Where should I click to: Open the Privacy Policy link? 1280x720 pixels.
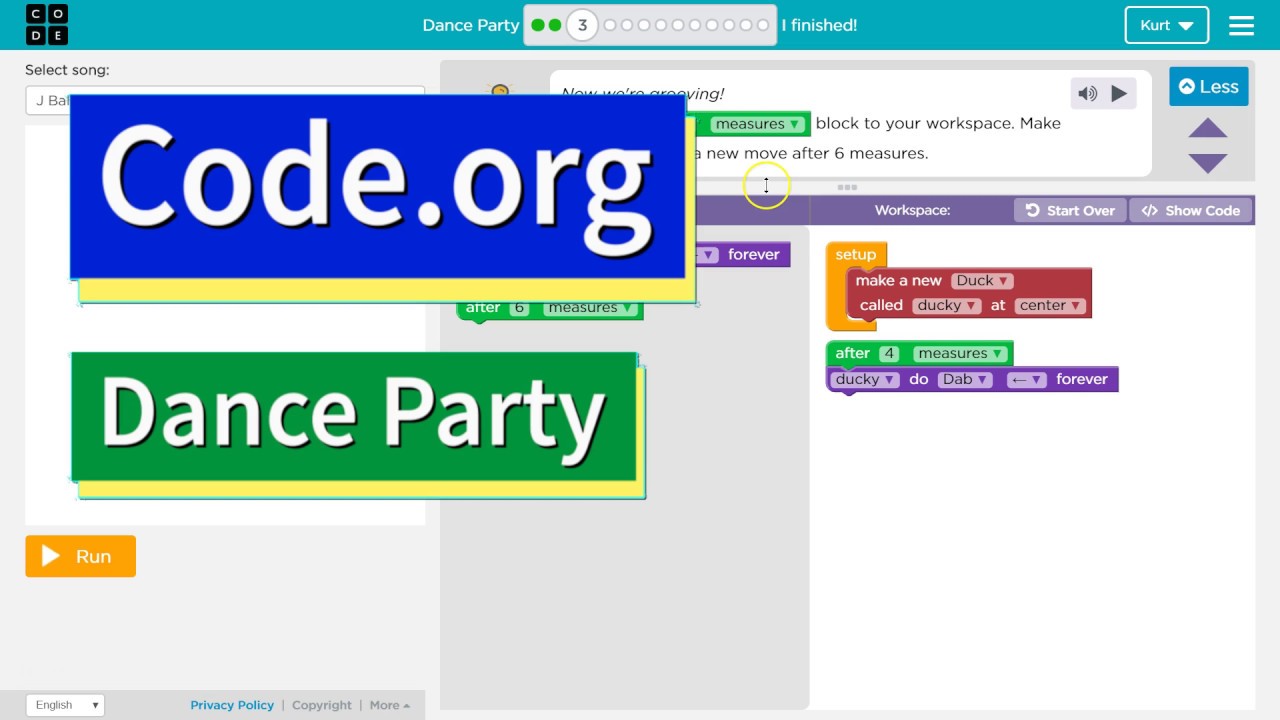coord(232,705)
